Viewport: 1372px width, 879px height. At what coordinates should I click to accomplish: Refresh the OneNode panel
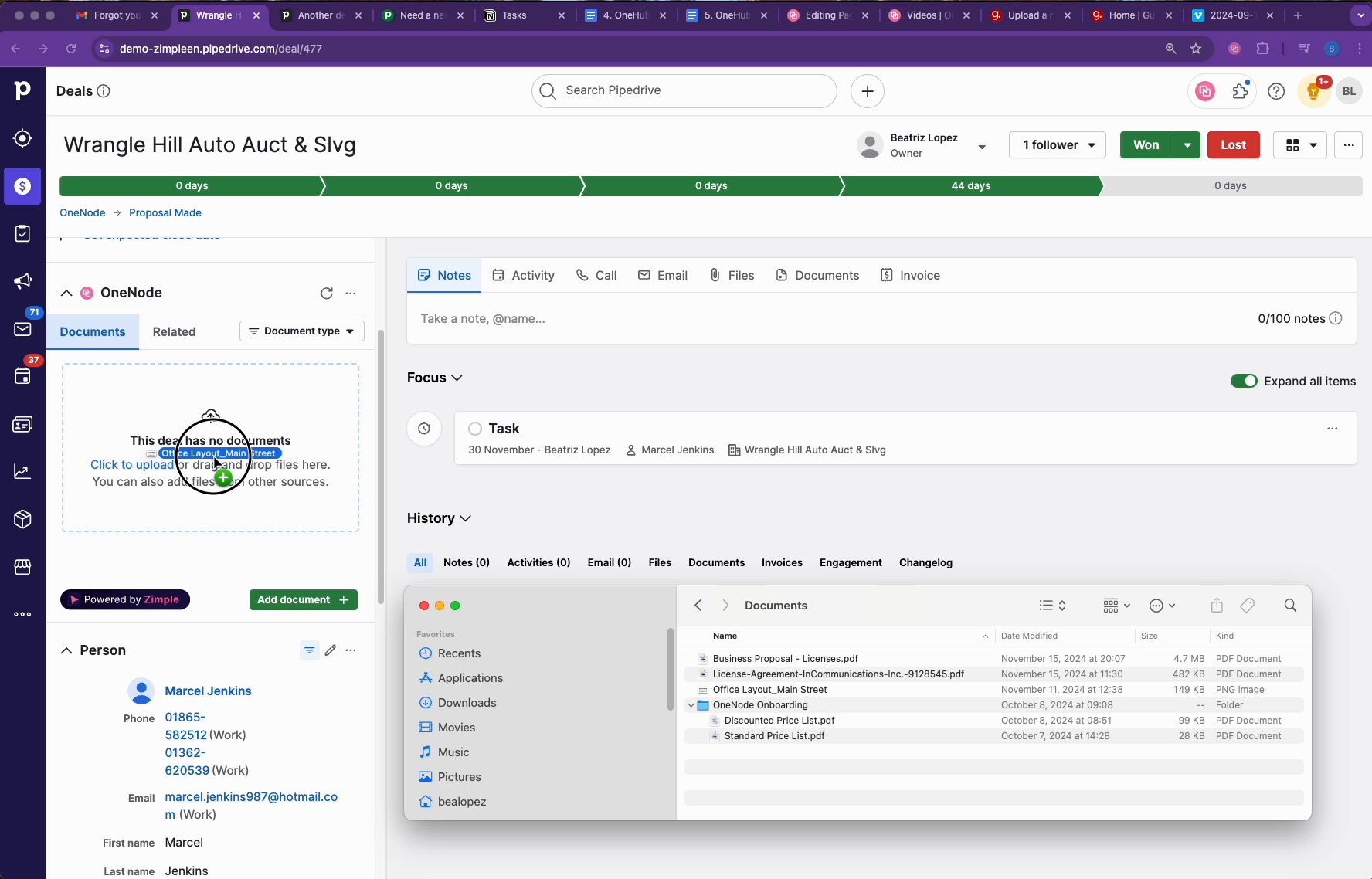[327, 294]
